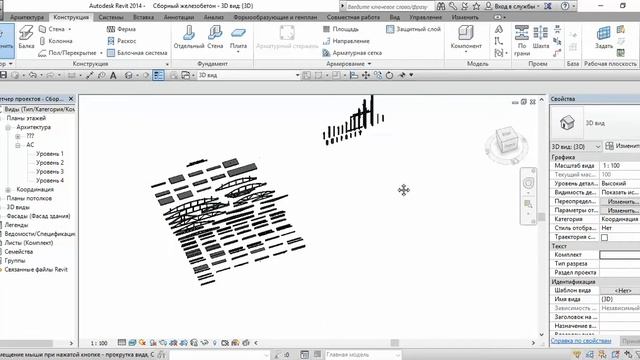The image size is (640, 360).
Task: Select the Площадь reinforcement tool
Action: point(341,29)
